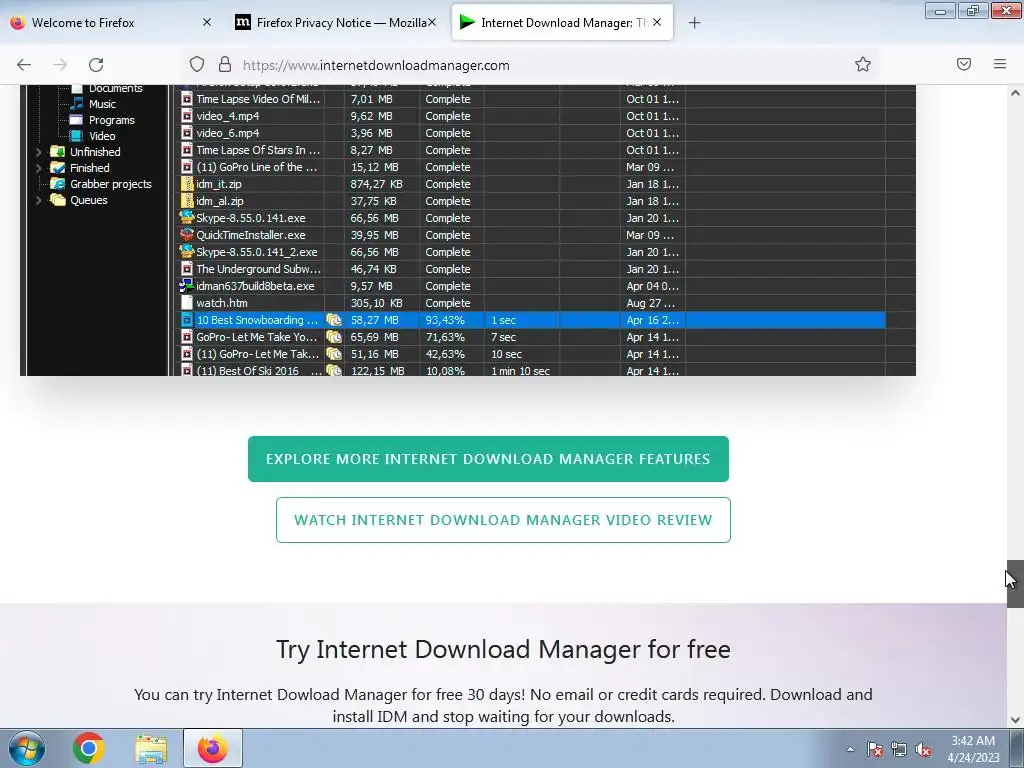Click the page scrollbar up arrow
This screenshot has width=1024, height=768.
(x=1015, y=93)
